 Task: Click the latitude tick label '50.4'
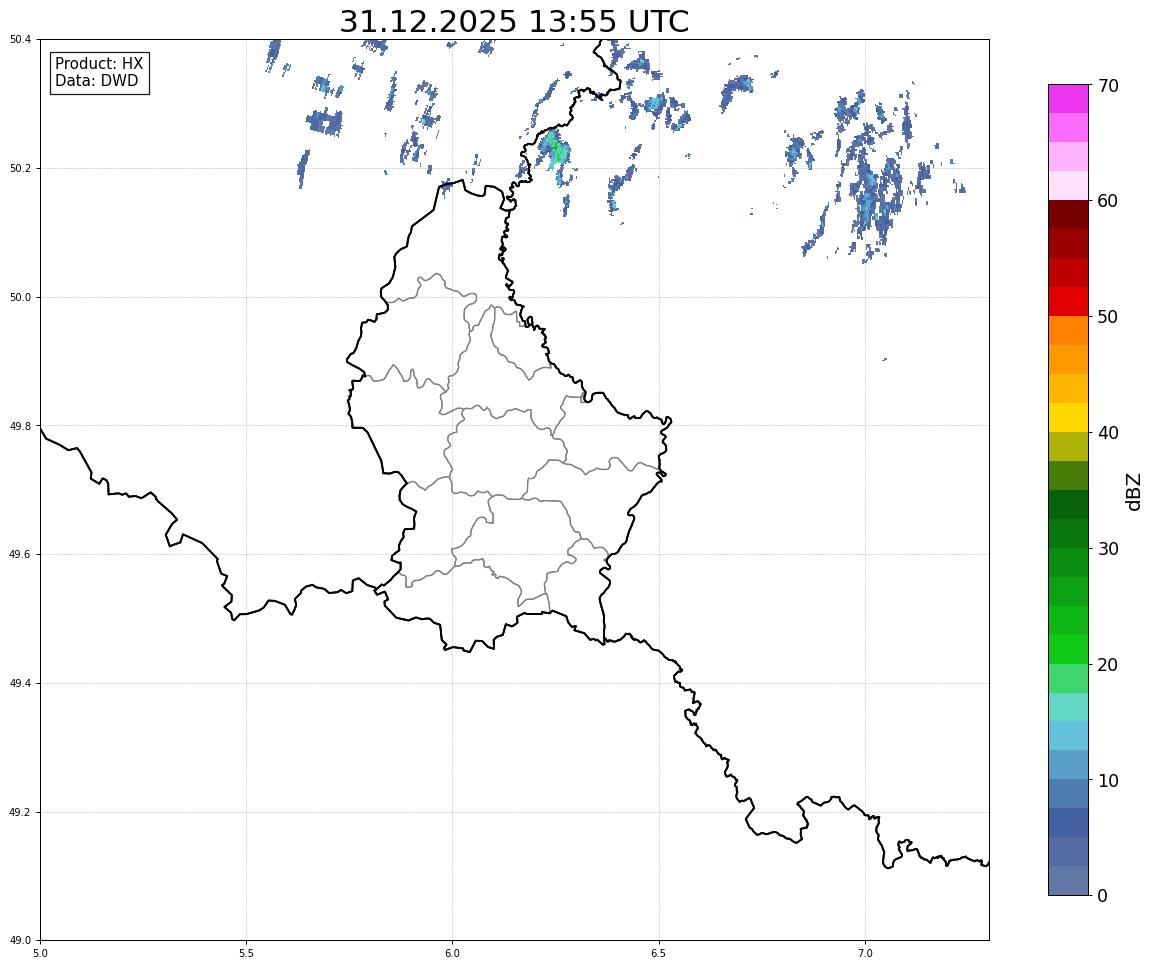20,40
